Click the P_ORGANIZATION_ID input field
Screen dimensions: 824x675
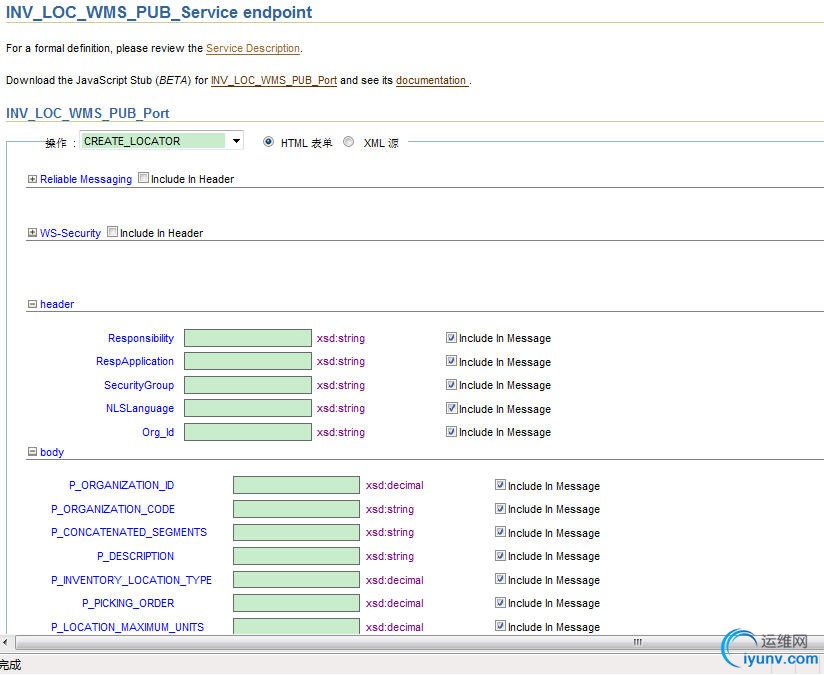(x=296, y=485)
